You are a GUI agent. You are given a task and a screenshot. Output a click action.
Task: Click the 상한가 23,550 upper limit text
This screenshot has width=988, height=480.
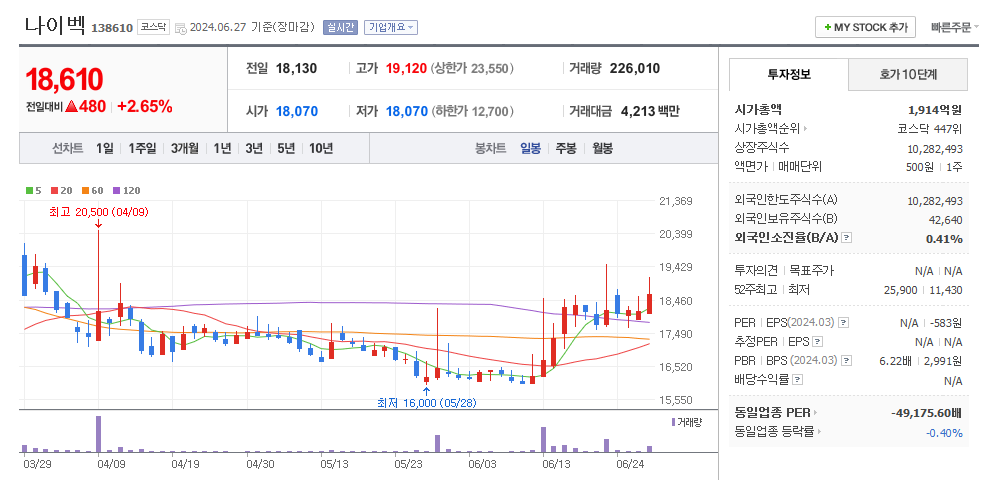(472, 69)
